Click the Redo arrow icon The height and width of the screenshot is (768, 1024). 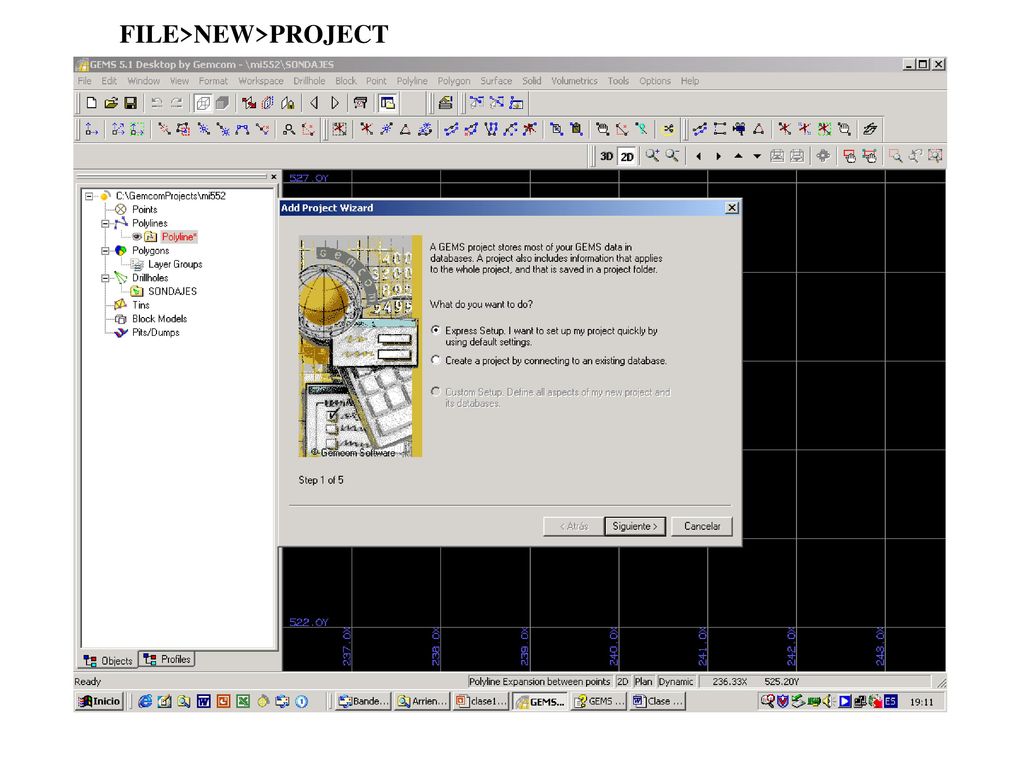pyautogui.click(x=176, y=103)
